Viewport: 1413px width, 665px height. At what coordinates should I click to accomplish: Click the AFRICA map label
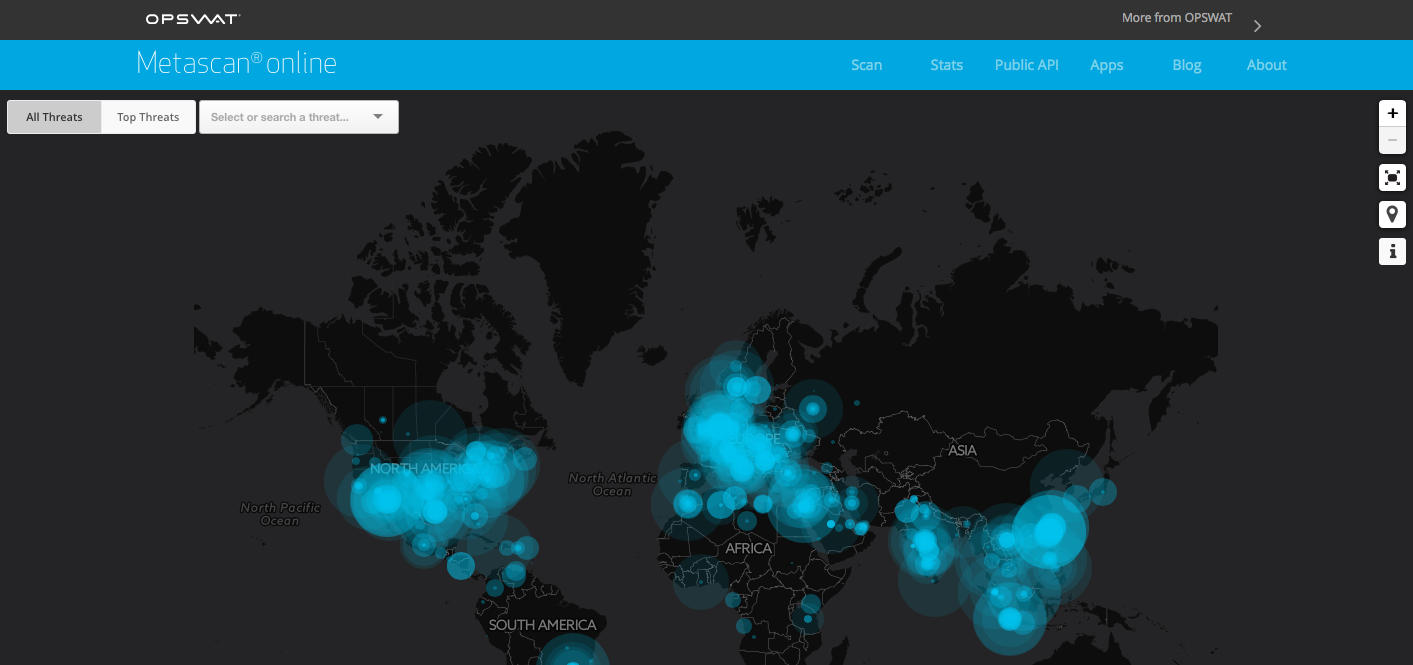(749, 548)
